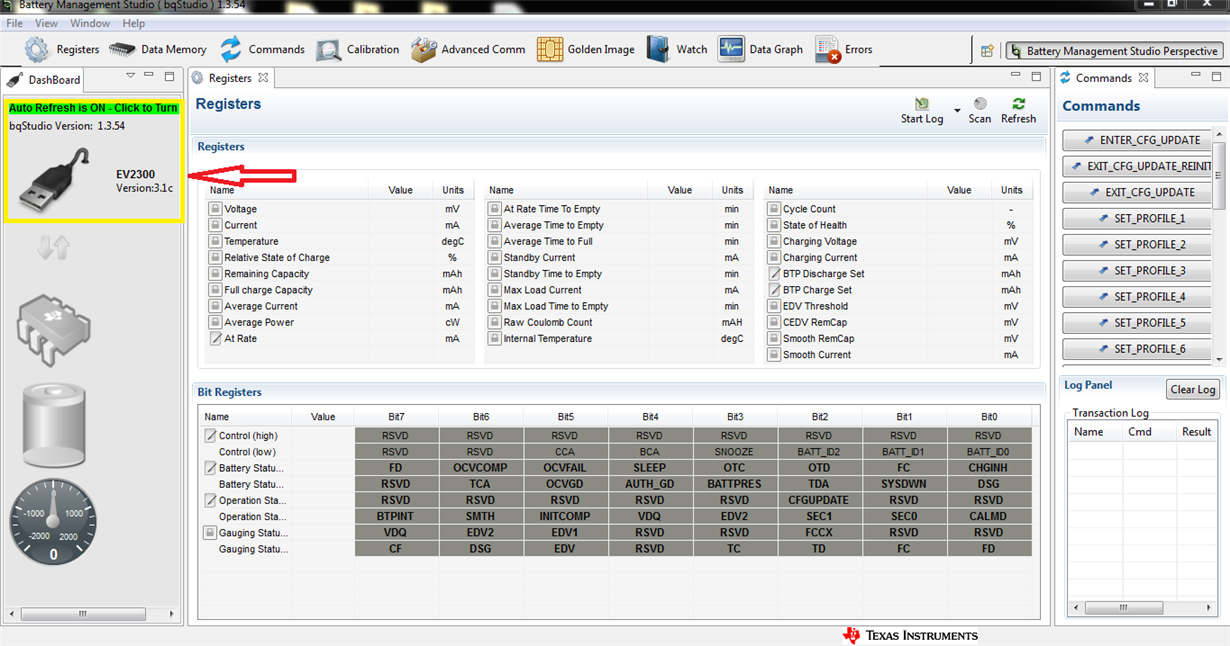Viewport: 1230px width, 646px height.
Task: Open DashBoard view menu triangle
Action: coord(130,76)
